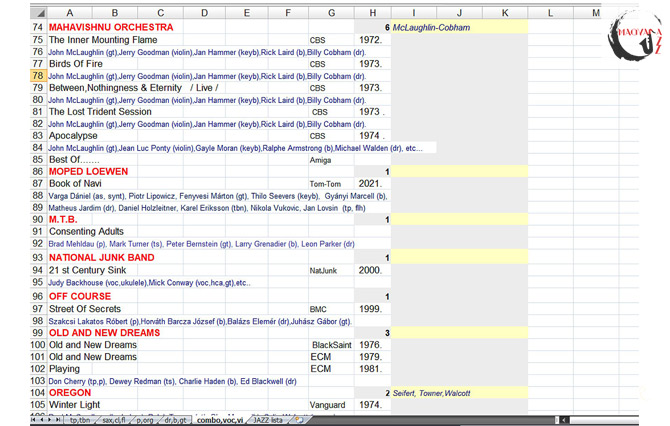The width and height of the screenshot is (670, 426).
Task: Click the Book of Navi cell
Action: pos(75,183)
